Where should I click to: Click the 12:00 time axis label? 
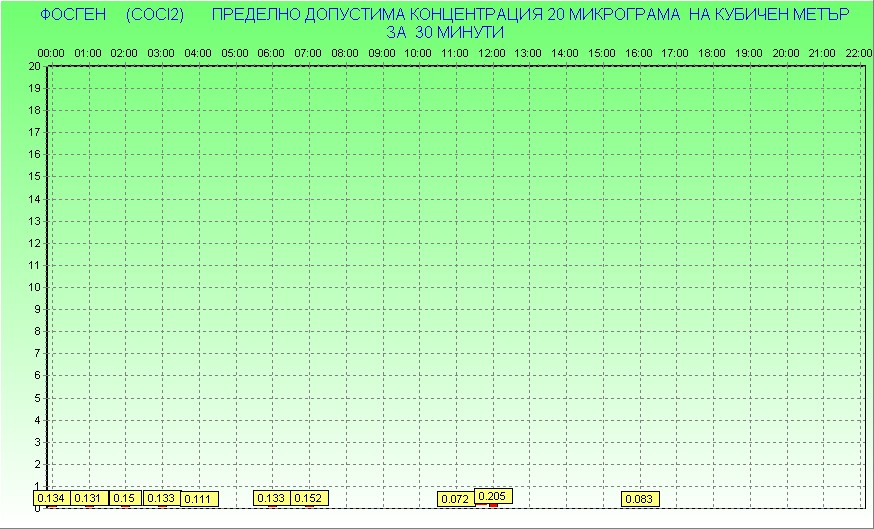492,52
